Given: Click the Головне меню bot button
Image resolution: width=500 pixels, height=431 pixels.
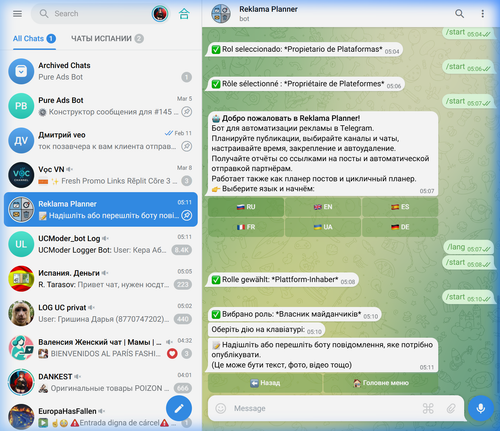Looking at the screenshot, I should pyautogui.click(x=381, y=383).
